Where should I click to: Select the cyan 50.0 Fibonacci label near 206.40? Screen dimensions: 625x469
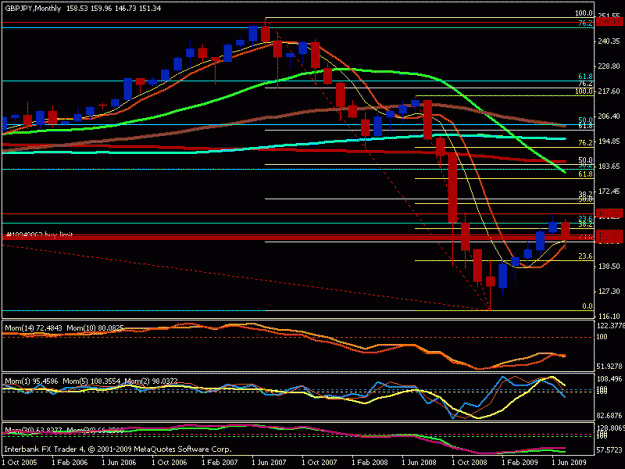pos(586,120)
